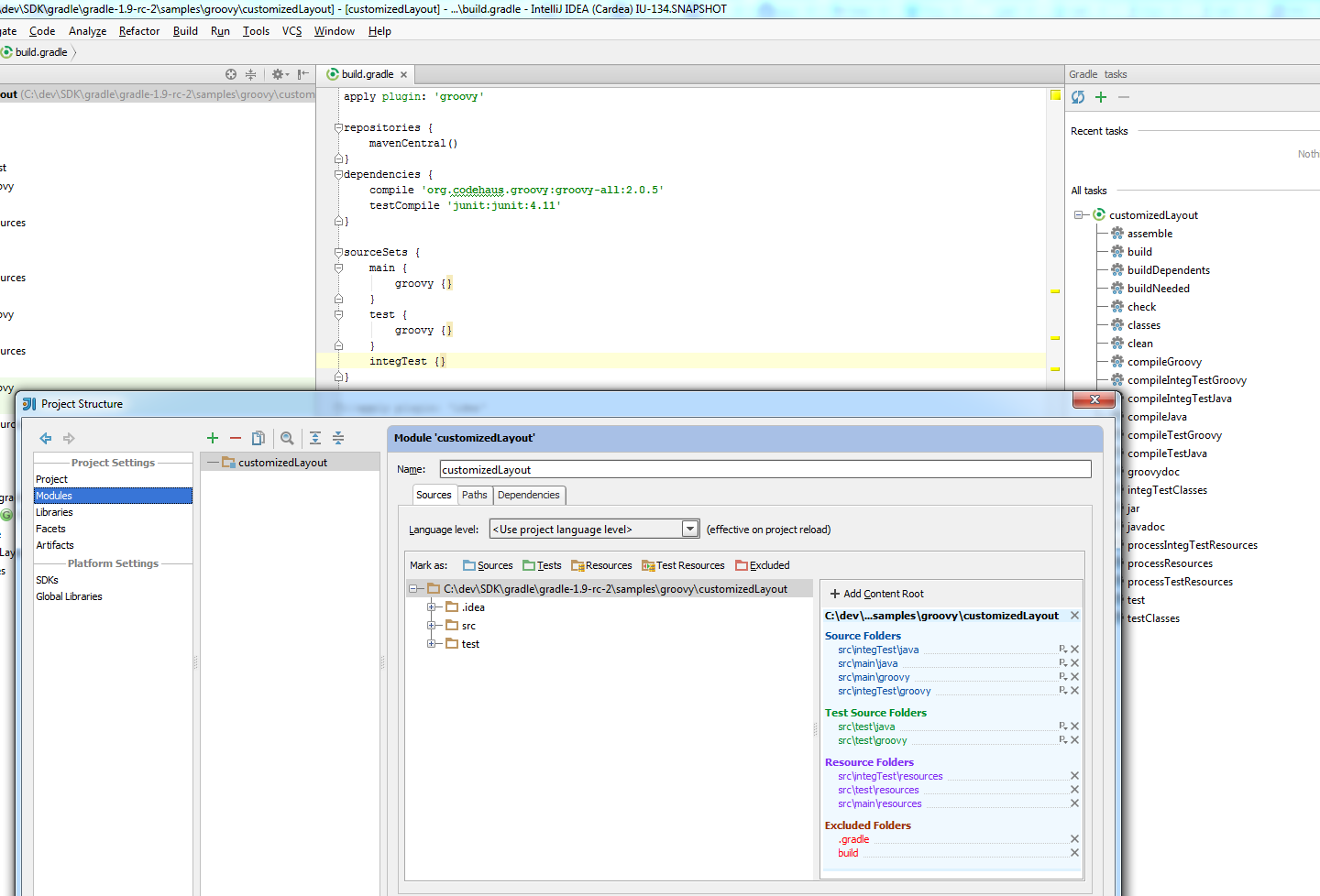
Task: Edit package prefix for src\main\groovy
Action: click(1062, 677)
